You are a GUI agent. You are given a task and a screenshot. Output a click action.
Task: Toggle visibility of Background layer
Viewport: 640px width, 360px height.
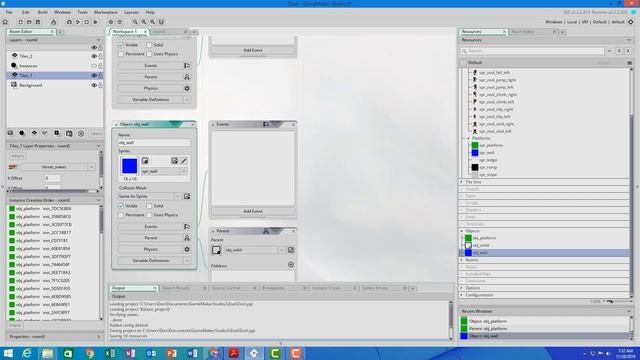[94, 85]
